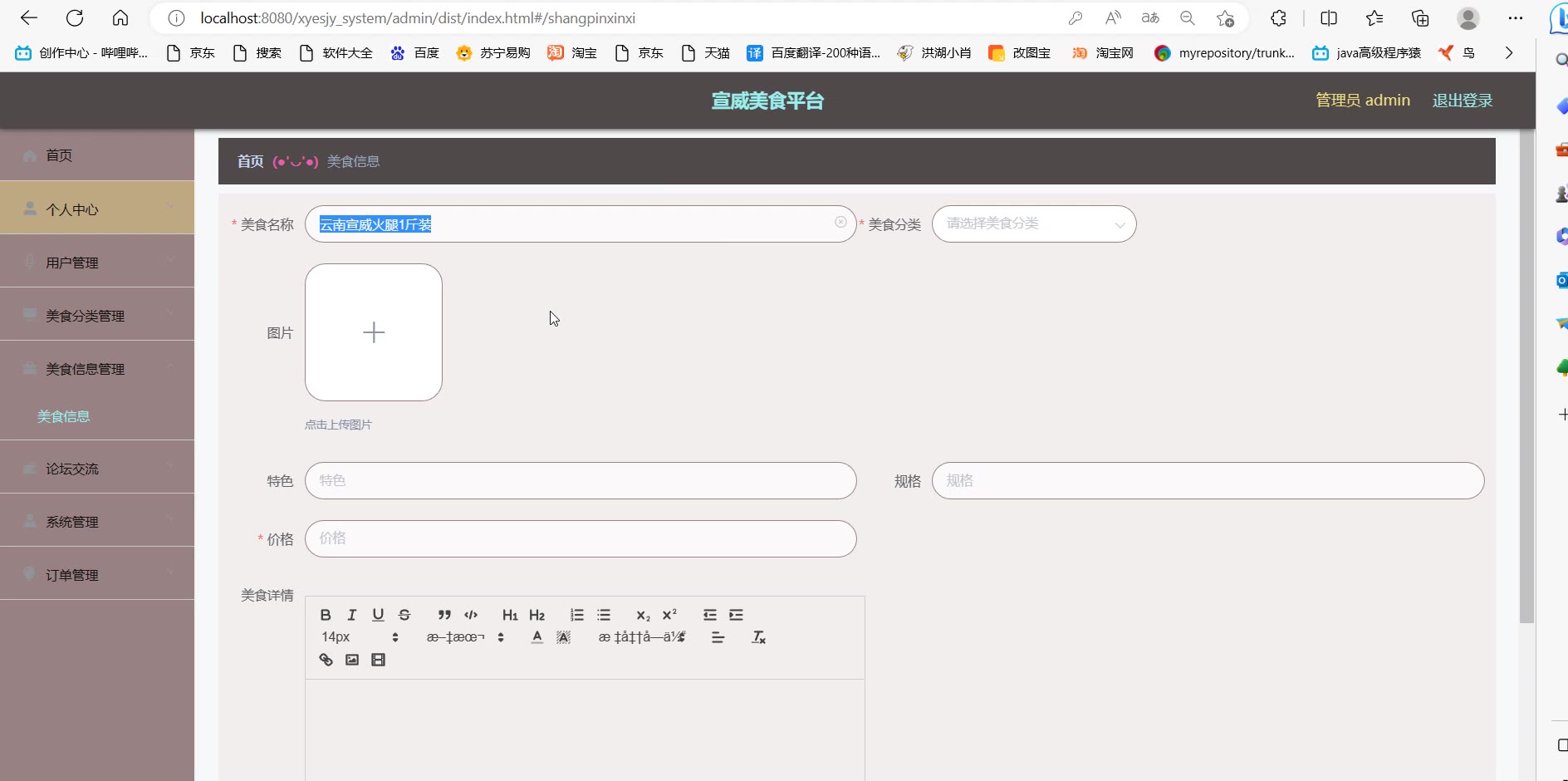This screenshot has height=781, width=1568.
Task: Insert a hyperlink in the editor
Action: coord(326,660)
